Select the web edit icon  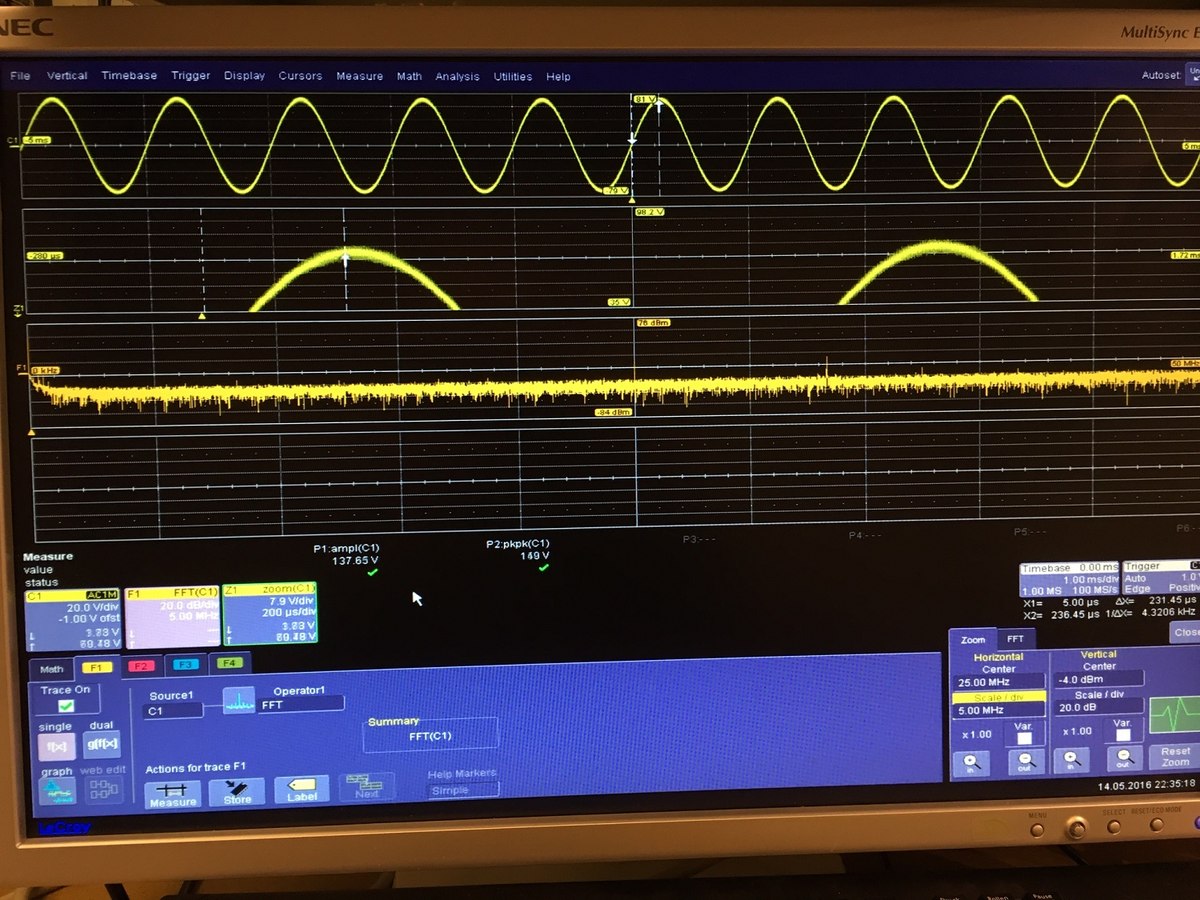pyautogui.click(x=103, y=788)
